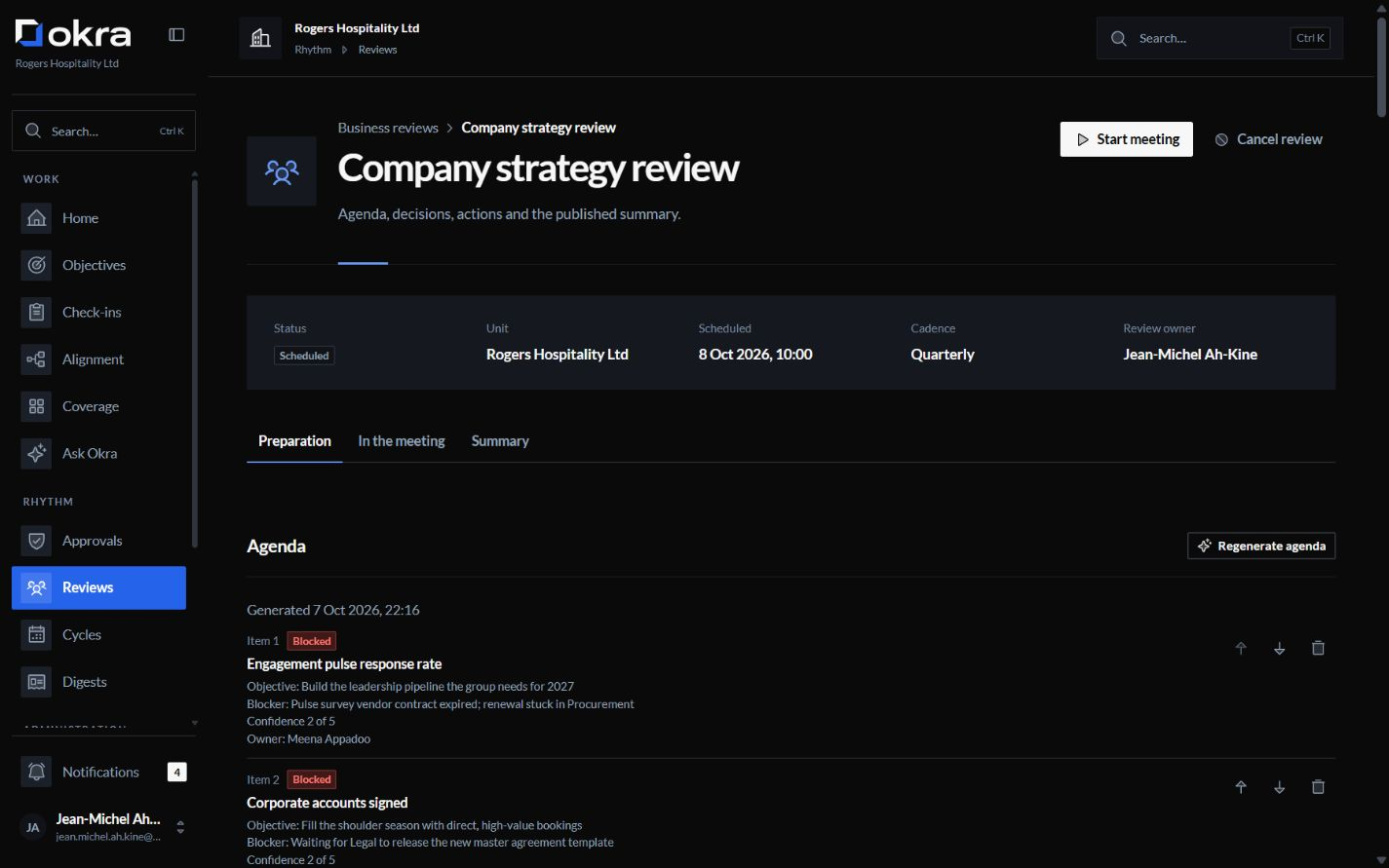
Task: Delete Engagement pulse response rate agenda item
Action: pos(1318,648)
